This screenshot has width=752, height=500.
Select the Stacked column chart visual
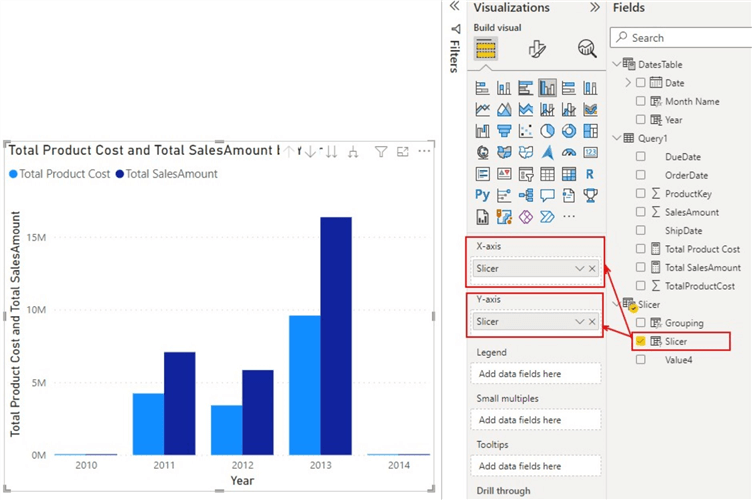coord(504,88)
